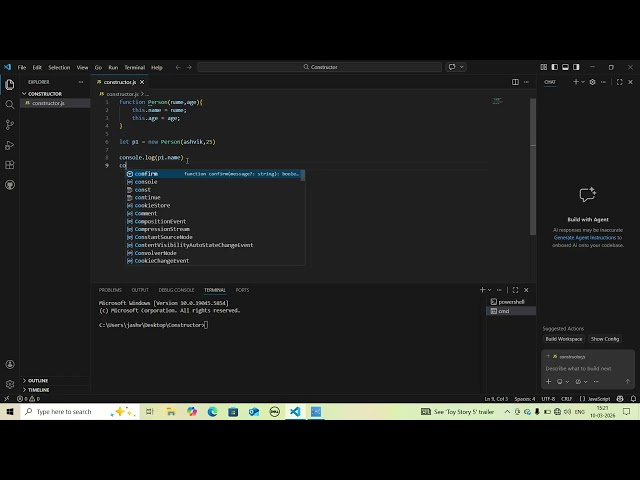The image size is (640, 480).
Task: Close the terminal panel
Action: (526, 290)
